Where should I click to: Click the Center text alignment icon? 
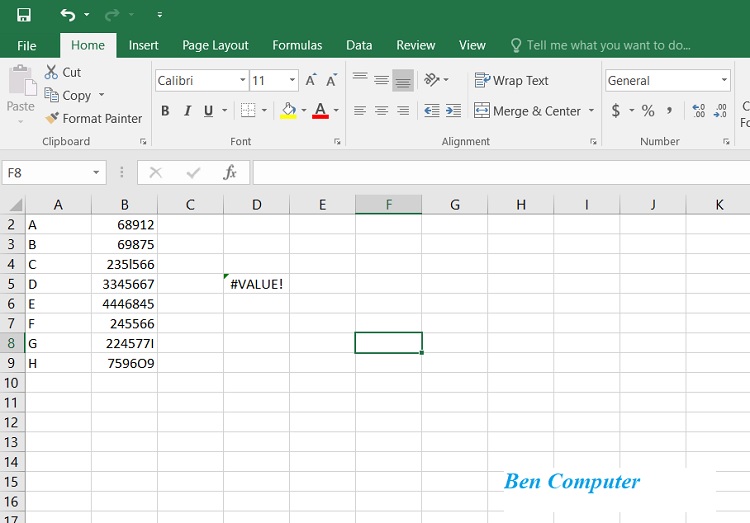click(381, 110)
